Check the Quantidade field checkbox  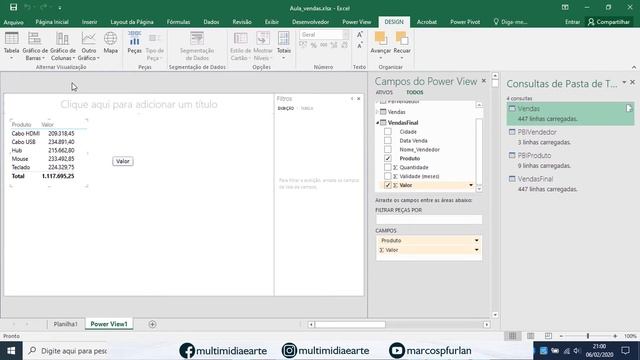click(388, 167)
